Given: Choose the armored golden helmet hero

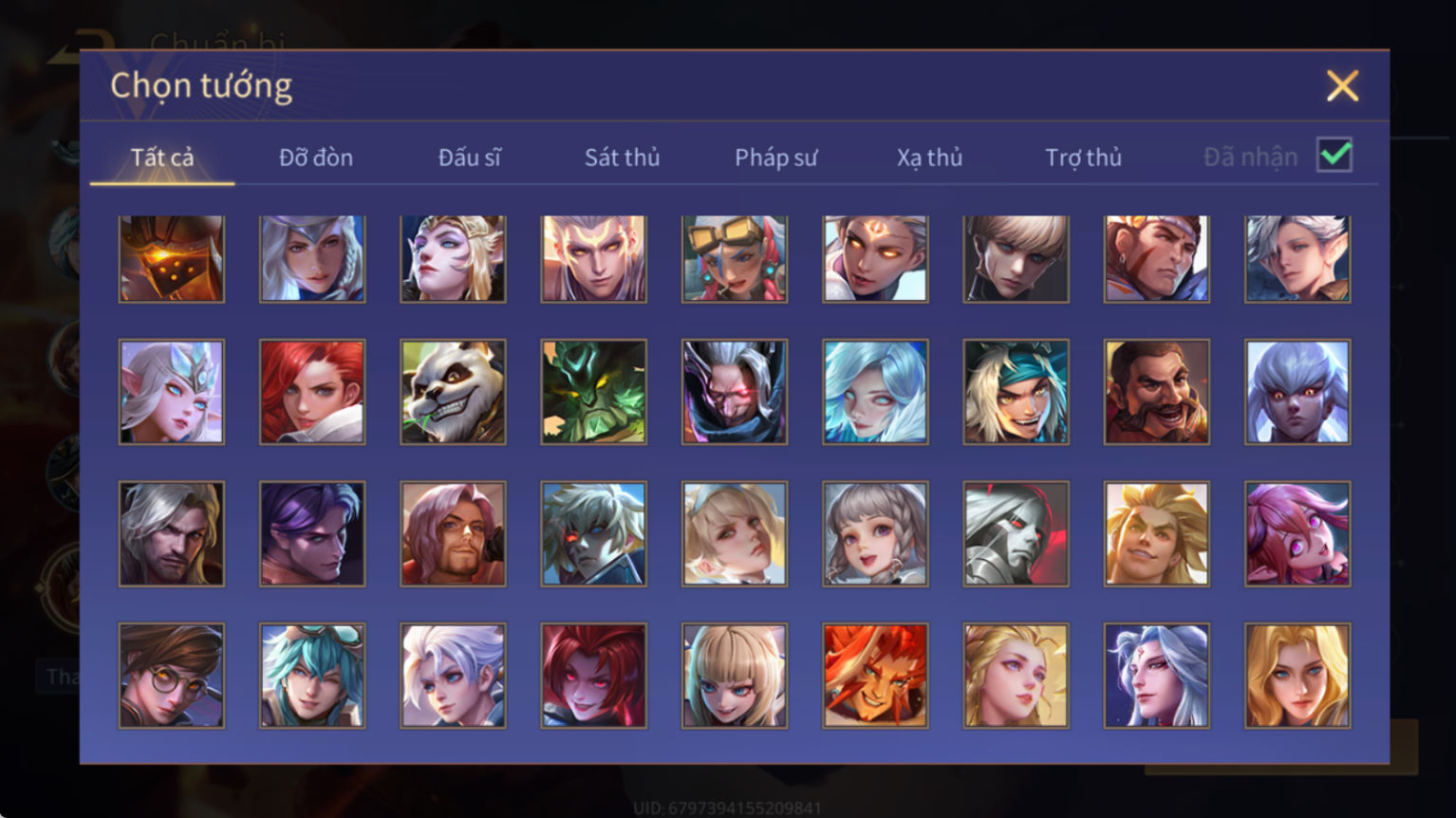Looking at the screenshot, I should point(172,258).
